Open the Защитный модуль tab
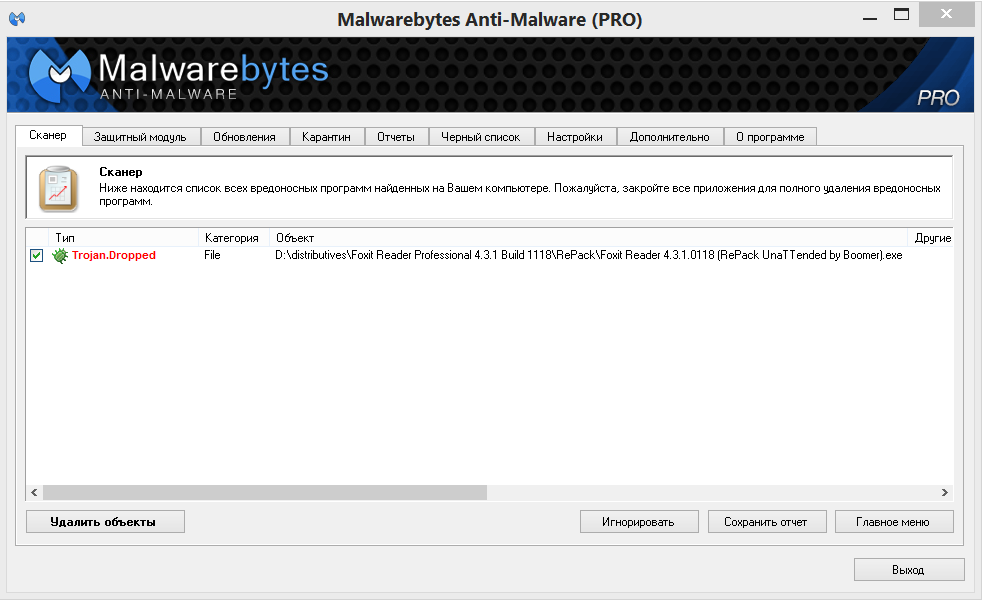 click(140, 137)
